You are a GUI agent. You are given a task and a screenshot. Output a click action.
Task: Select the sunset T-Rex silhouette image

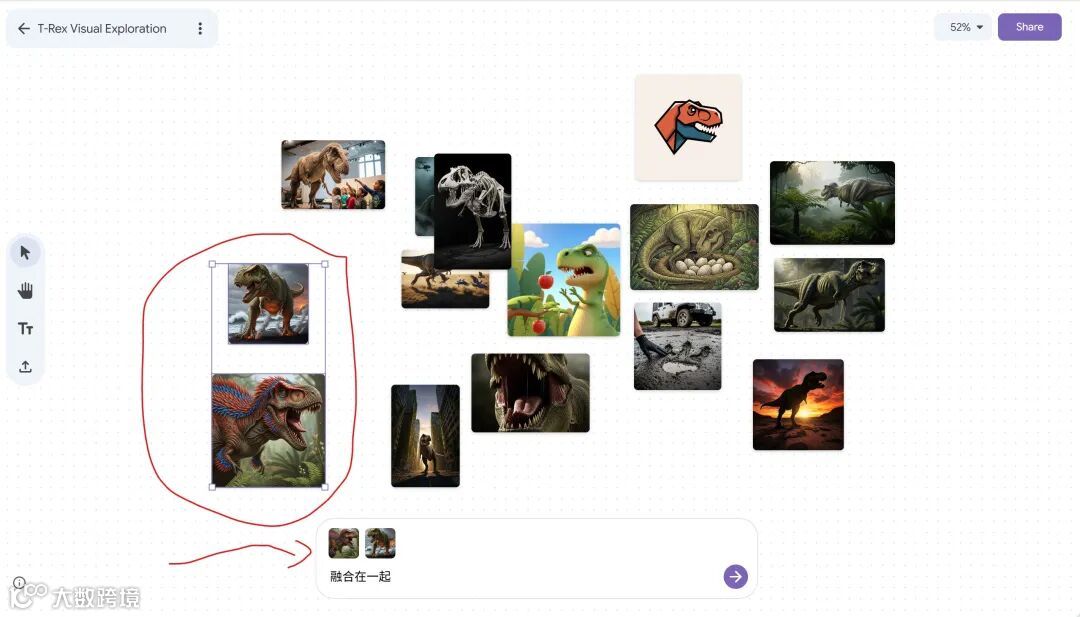pos(798,404)
